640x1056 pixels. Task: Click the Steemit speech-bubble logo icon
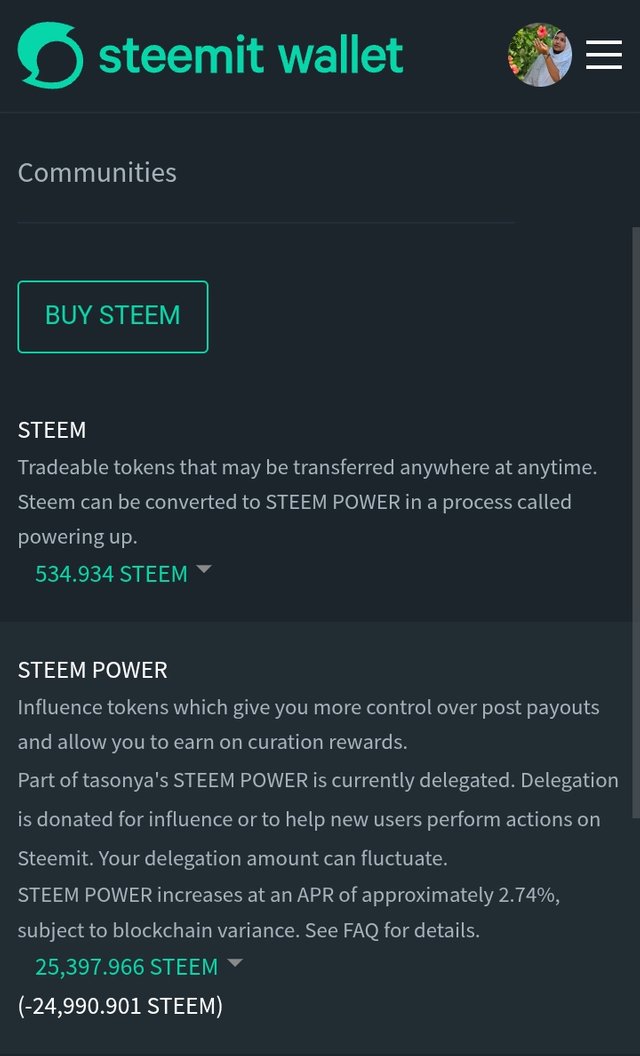51,55
